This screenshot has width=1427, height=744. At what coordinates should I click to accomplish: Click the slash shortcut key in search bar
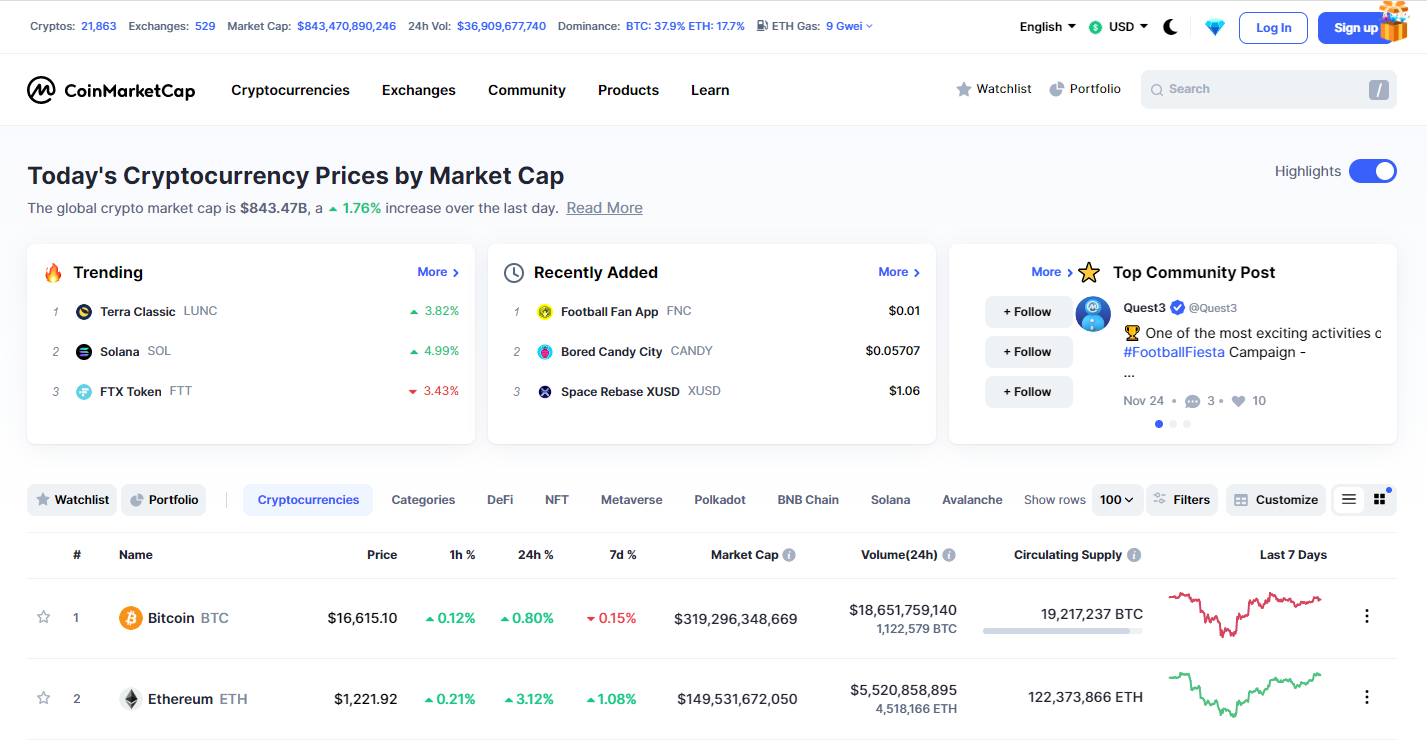1379,90
